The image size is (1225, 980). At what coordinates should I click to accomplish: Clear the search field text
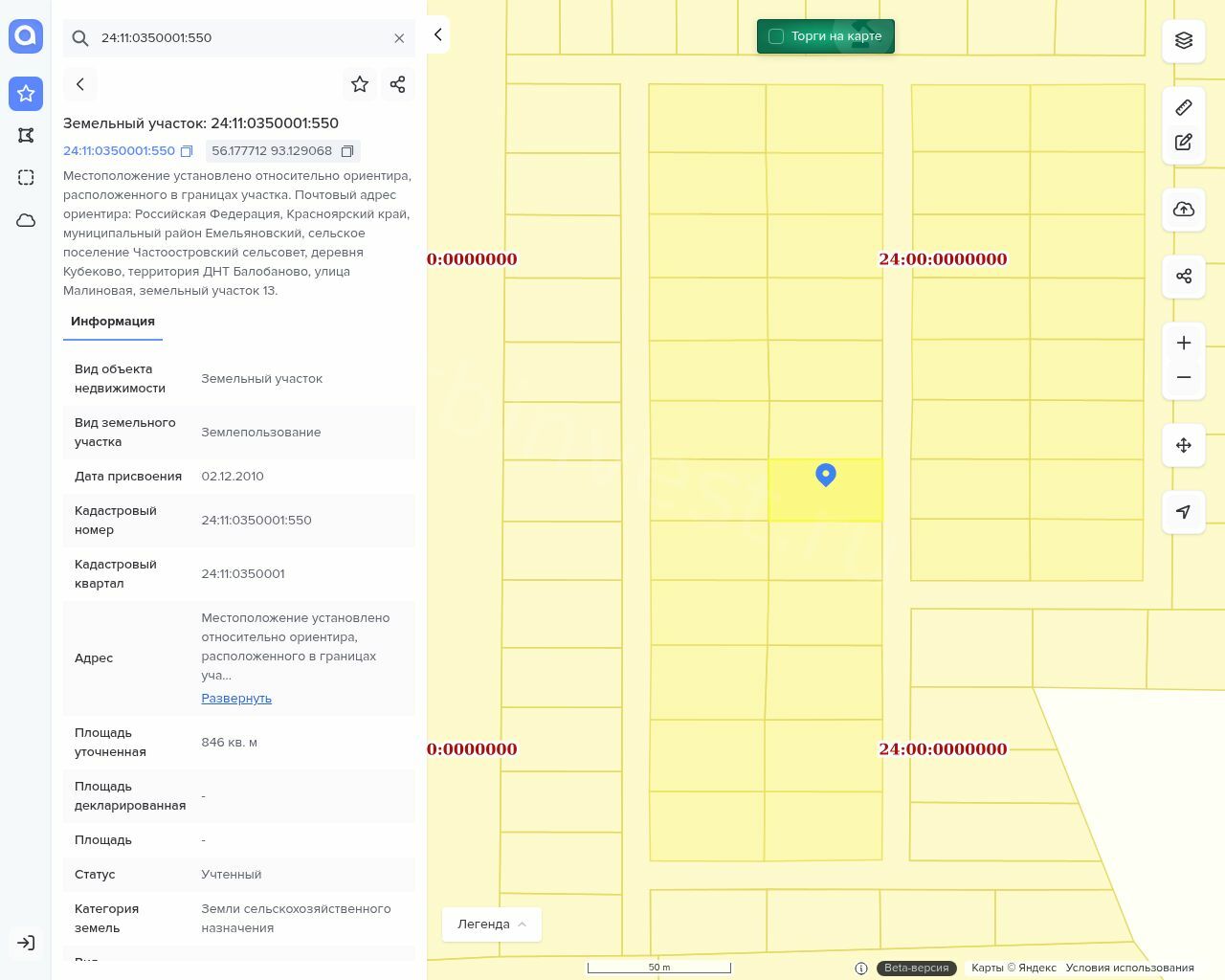(x=399, y=38)
